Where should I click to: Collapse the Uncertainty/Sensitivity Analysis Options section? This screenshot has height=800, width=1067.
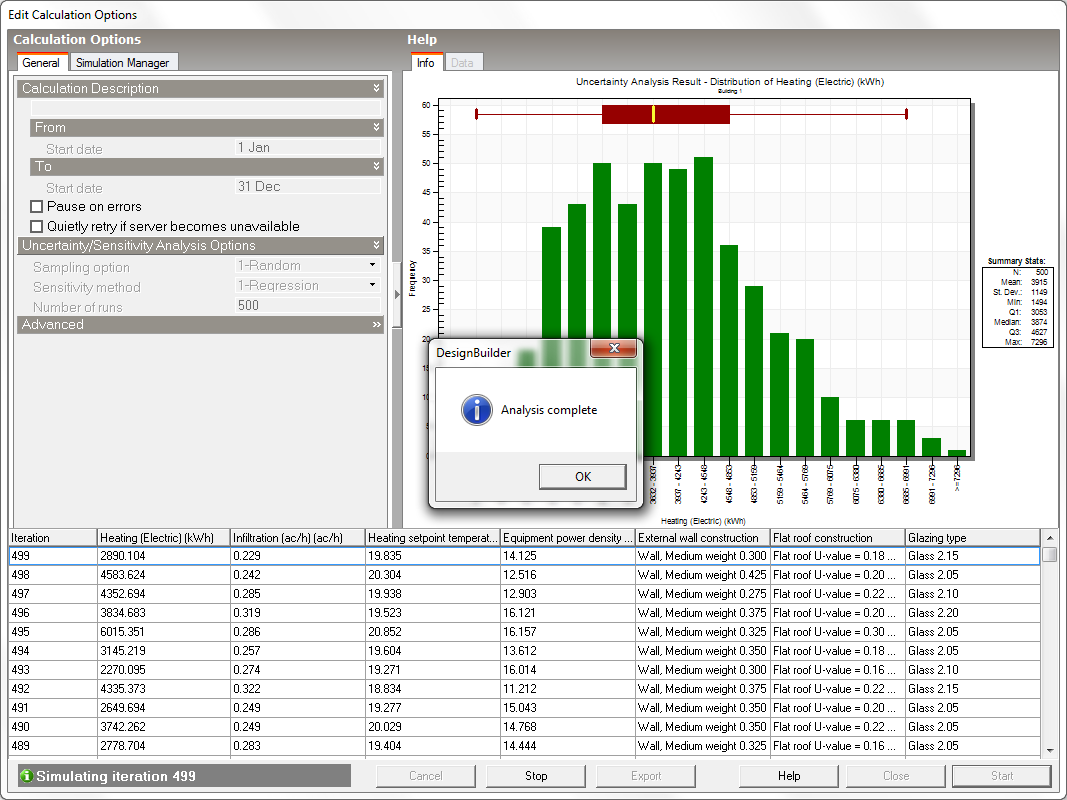pos(376,246)
